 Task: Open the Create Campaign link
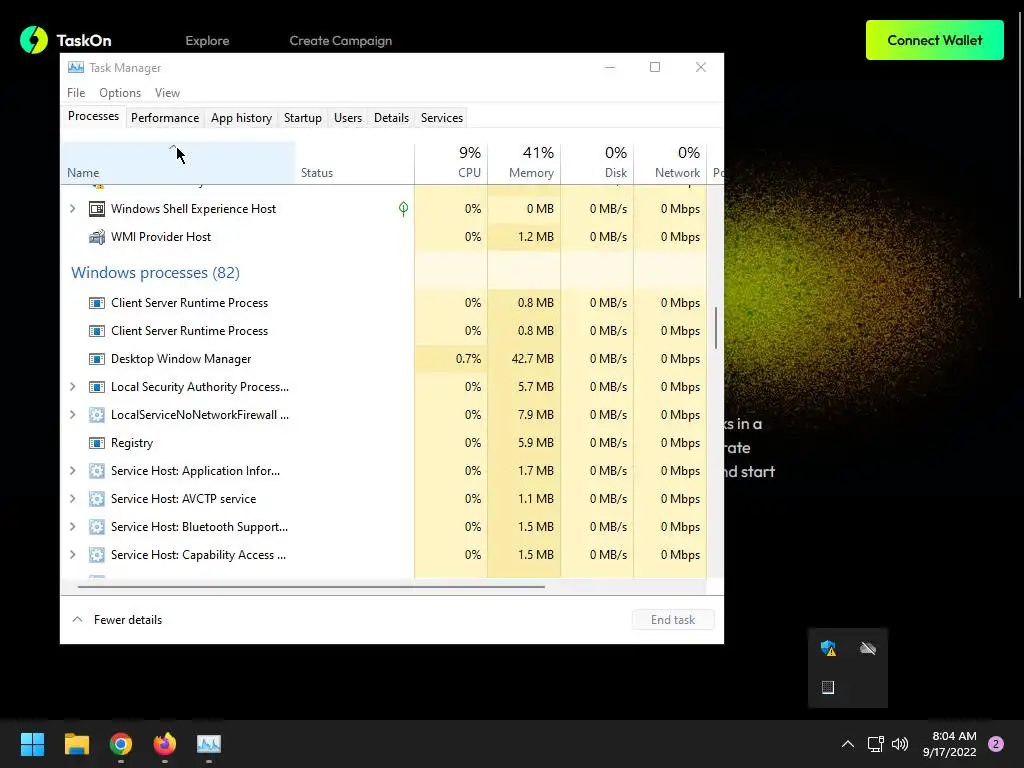[x=341, y=40]
